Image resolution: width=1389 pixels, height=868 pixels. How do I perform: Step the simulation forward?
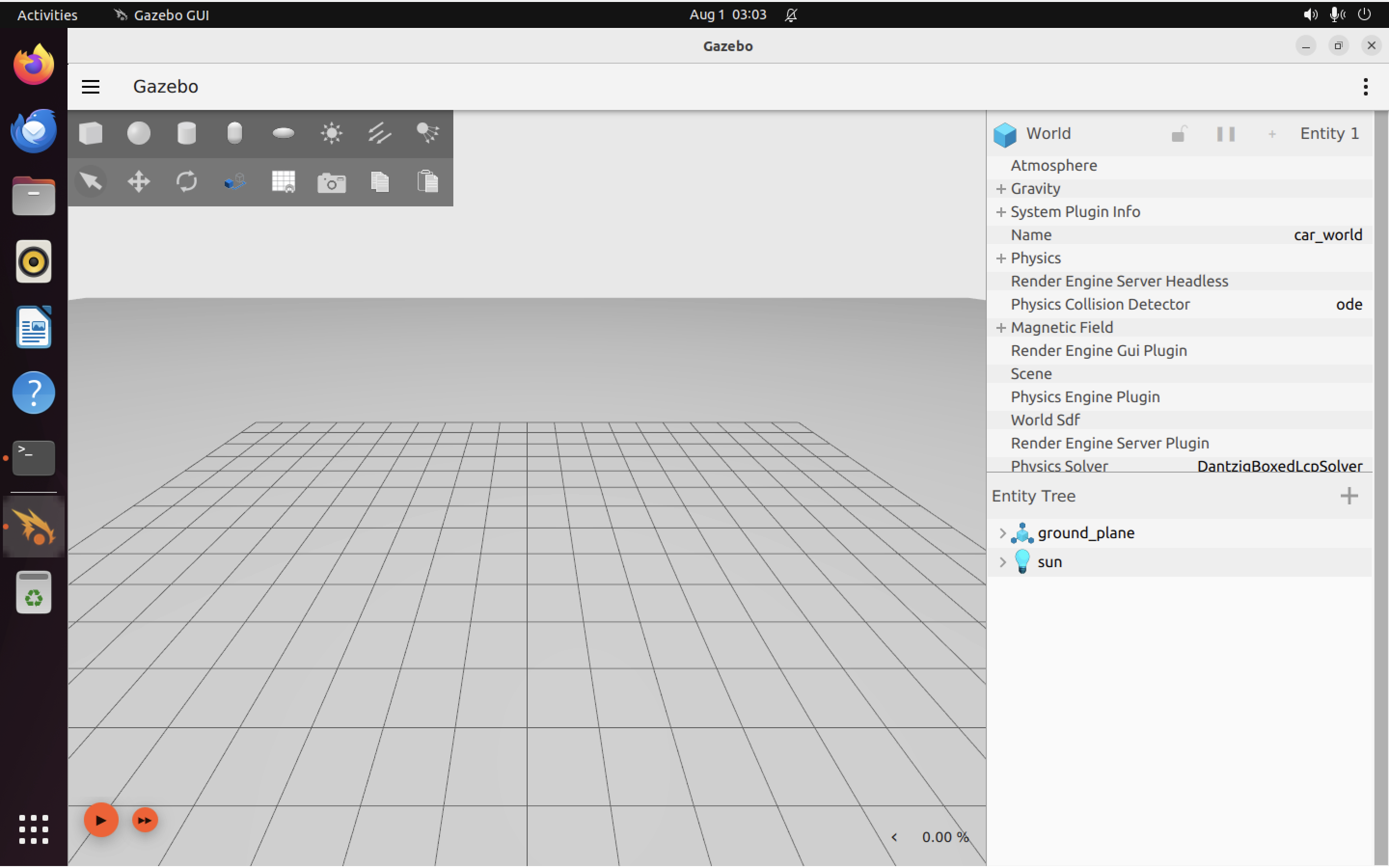[x=145, y=820]
